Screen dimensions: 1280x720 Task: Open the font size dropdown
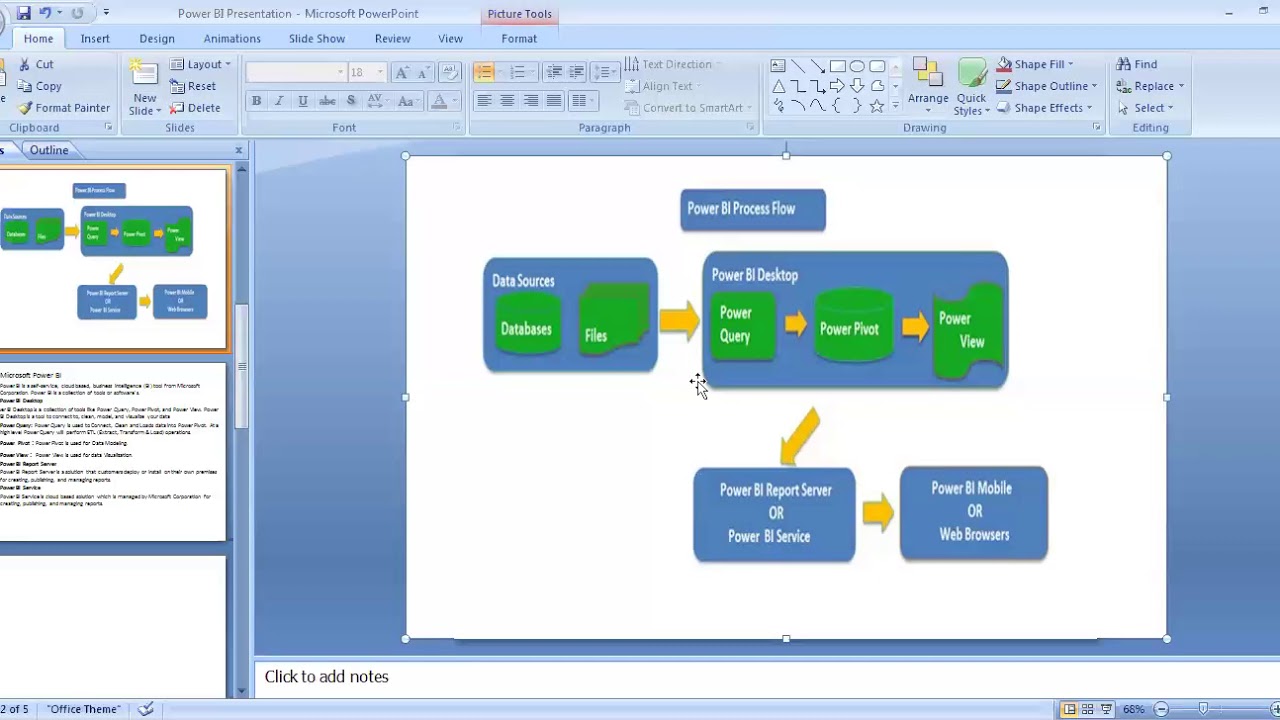click(380, 72)
